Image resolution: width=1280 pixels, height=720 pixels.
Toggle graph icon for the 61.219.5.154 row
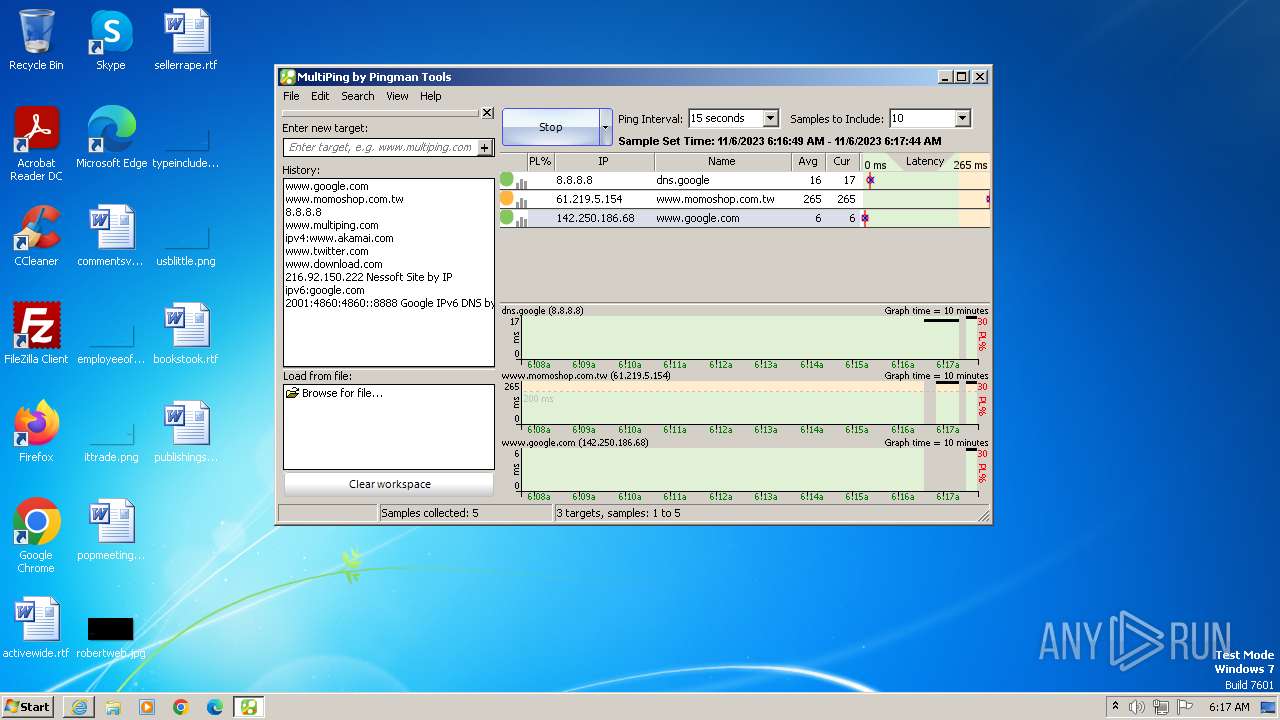pos(521,202)
